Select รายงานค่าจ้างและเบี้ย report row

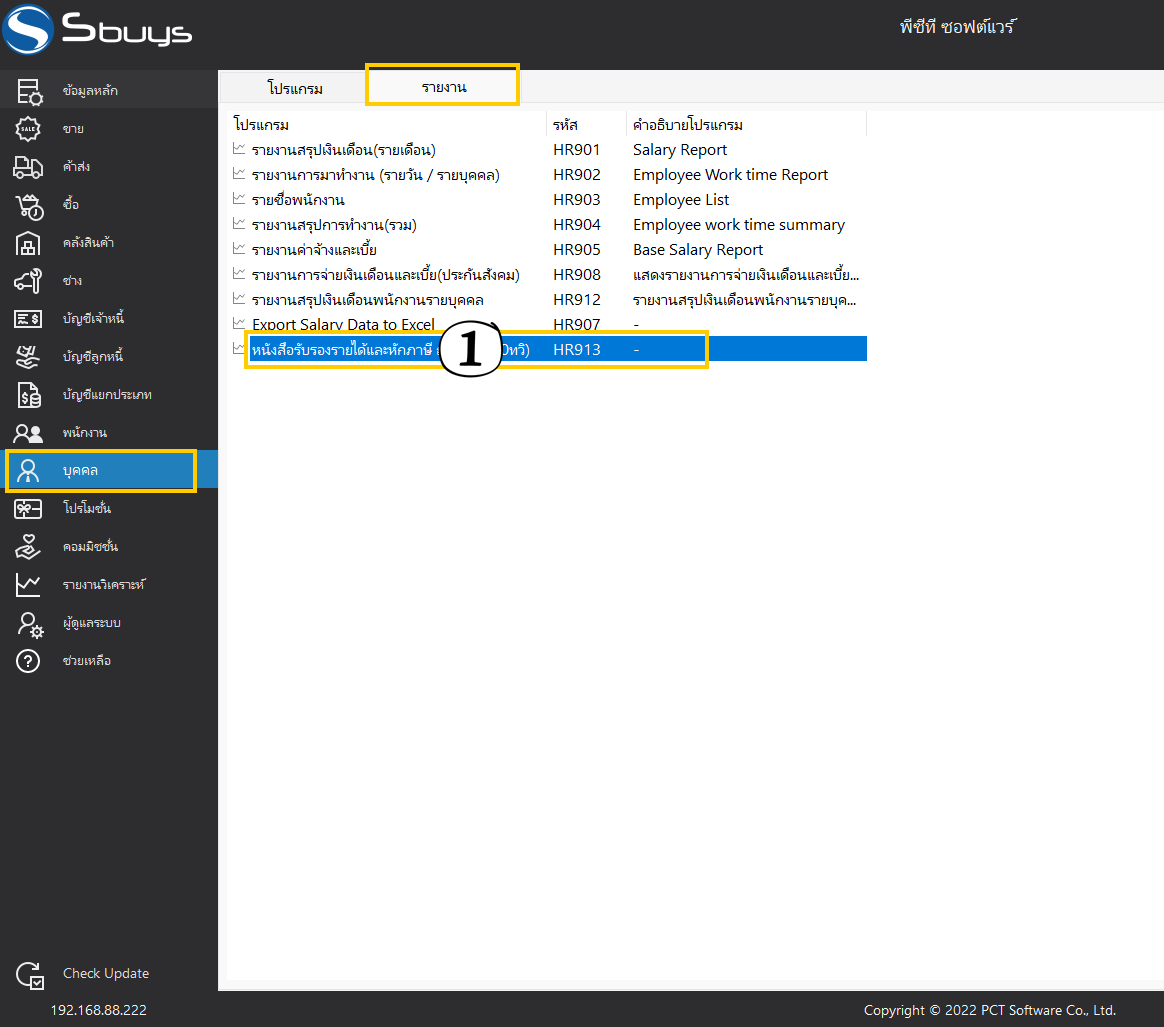(x=548, y=250)
